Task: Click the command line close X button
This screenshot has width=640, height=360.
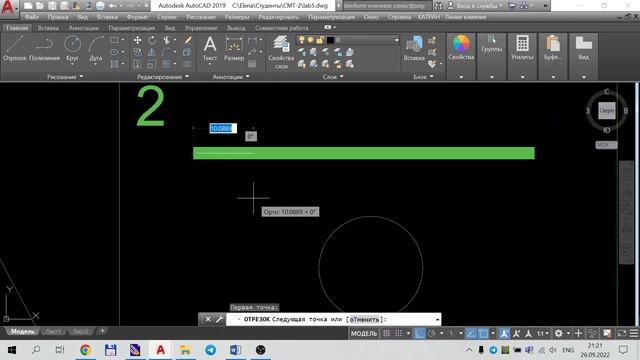Action: [208, 319]
